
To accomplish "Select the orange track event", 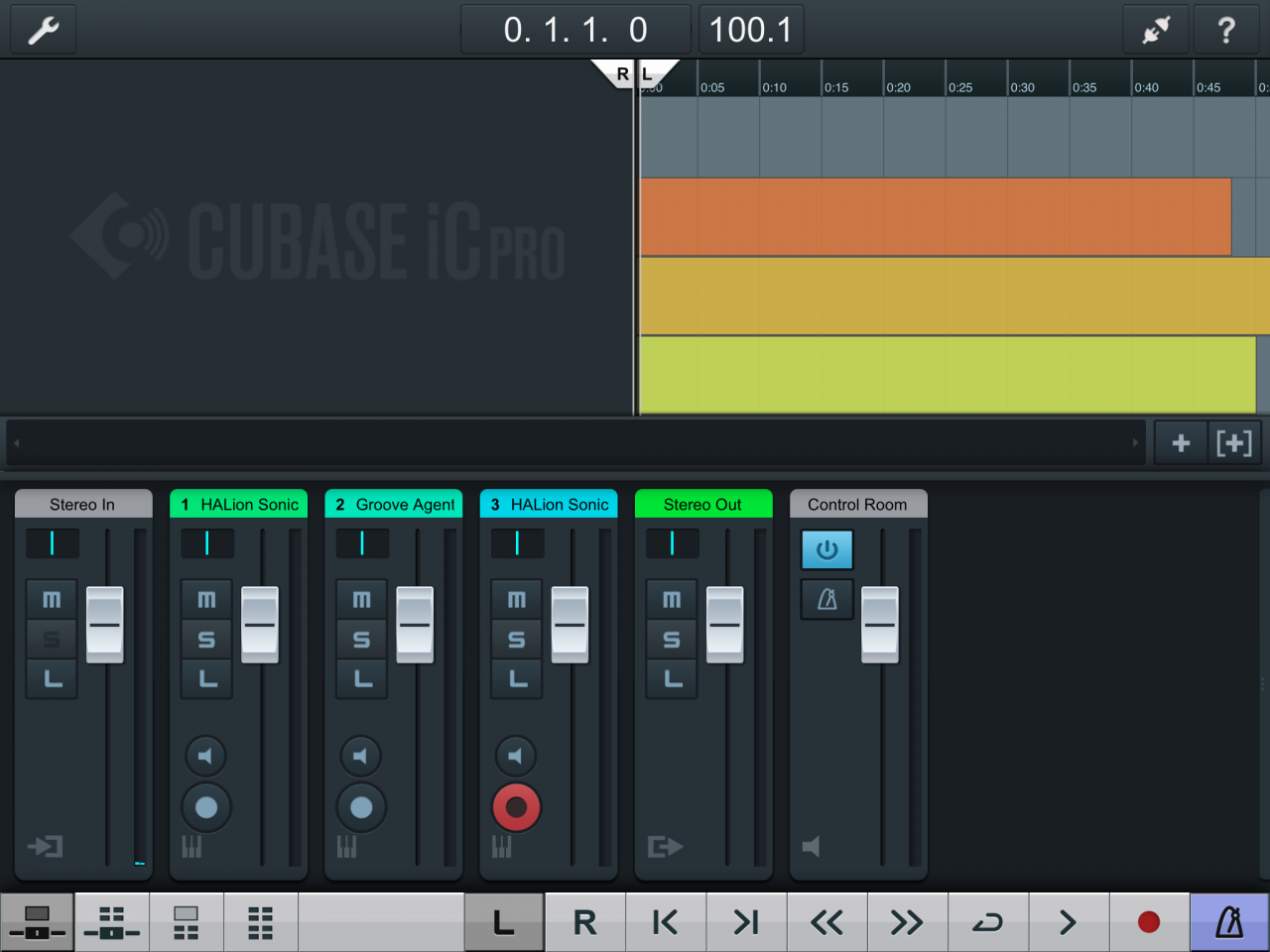I will click(x=936, y=217).
